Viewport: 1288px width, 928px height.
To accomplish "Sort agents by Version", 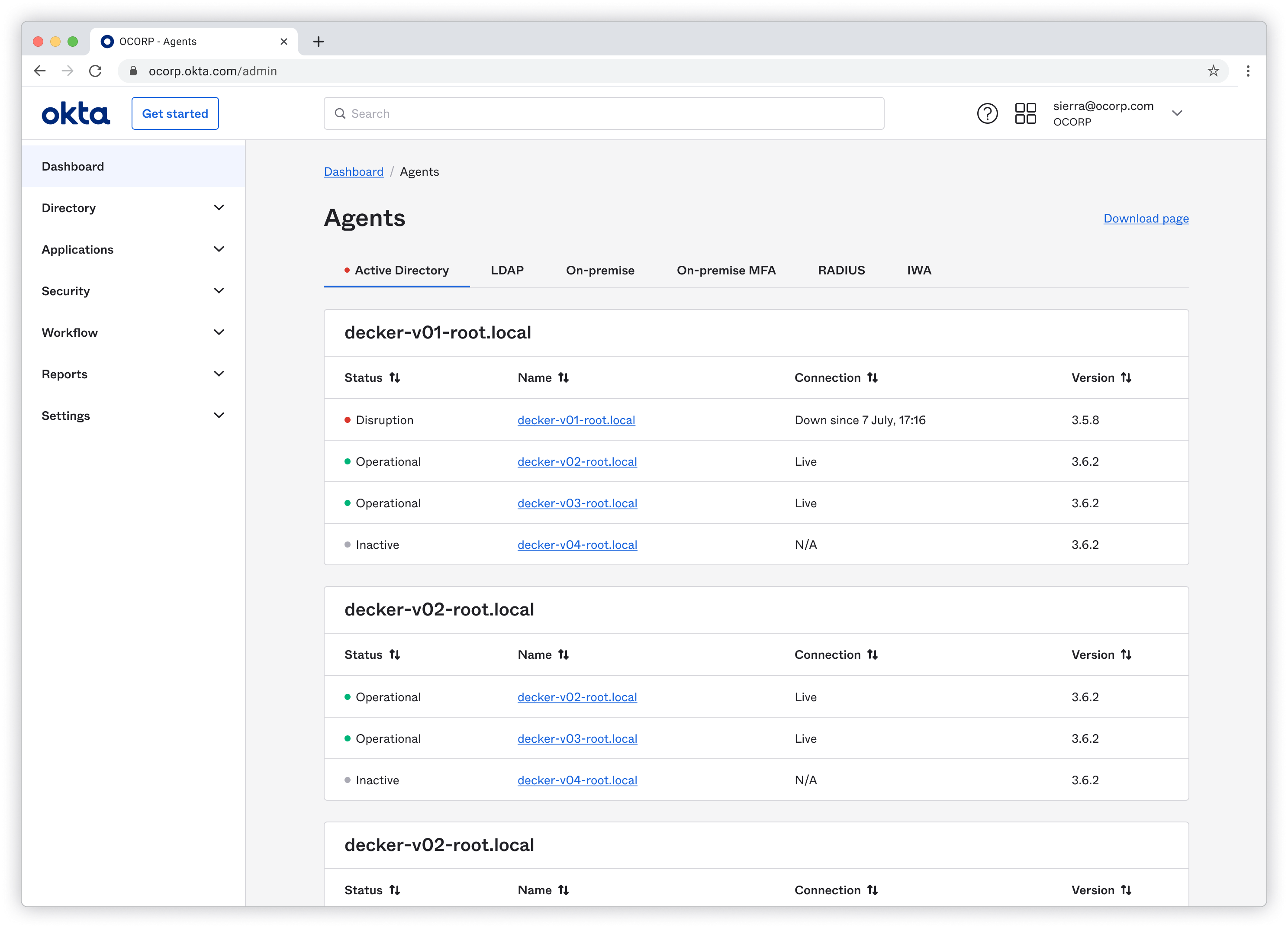I will [x=1102, y=377].
